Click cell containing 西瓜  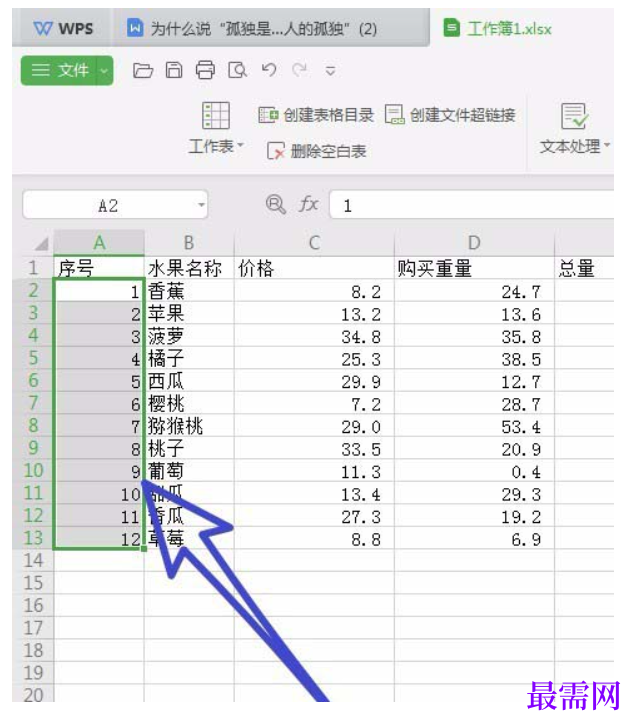click(189, 381)
